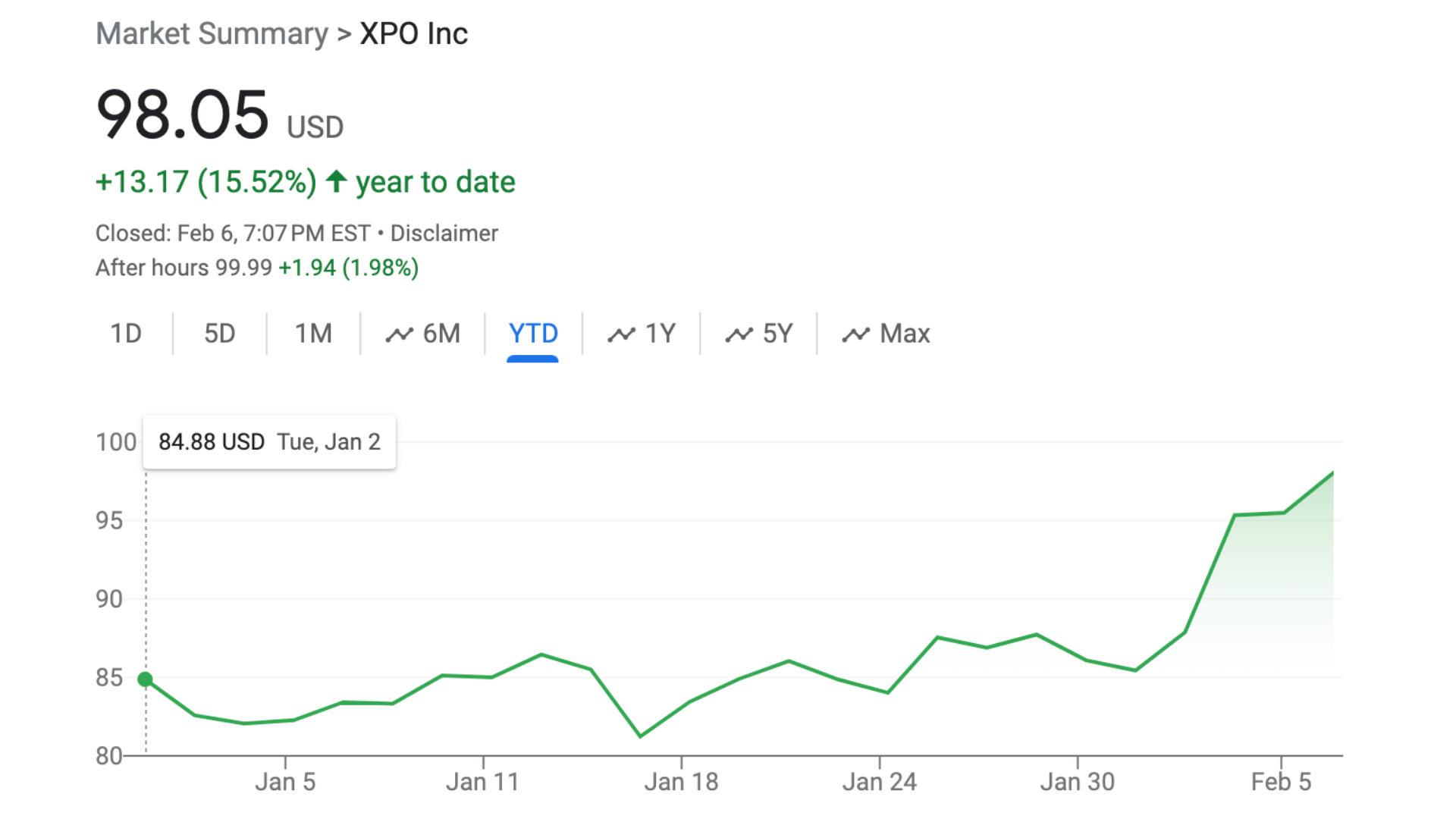Viewport: 1456px width, 819px height.
Task: Click the chart line's final peak
Action: pos(1332,473)
